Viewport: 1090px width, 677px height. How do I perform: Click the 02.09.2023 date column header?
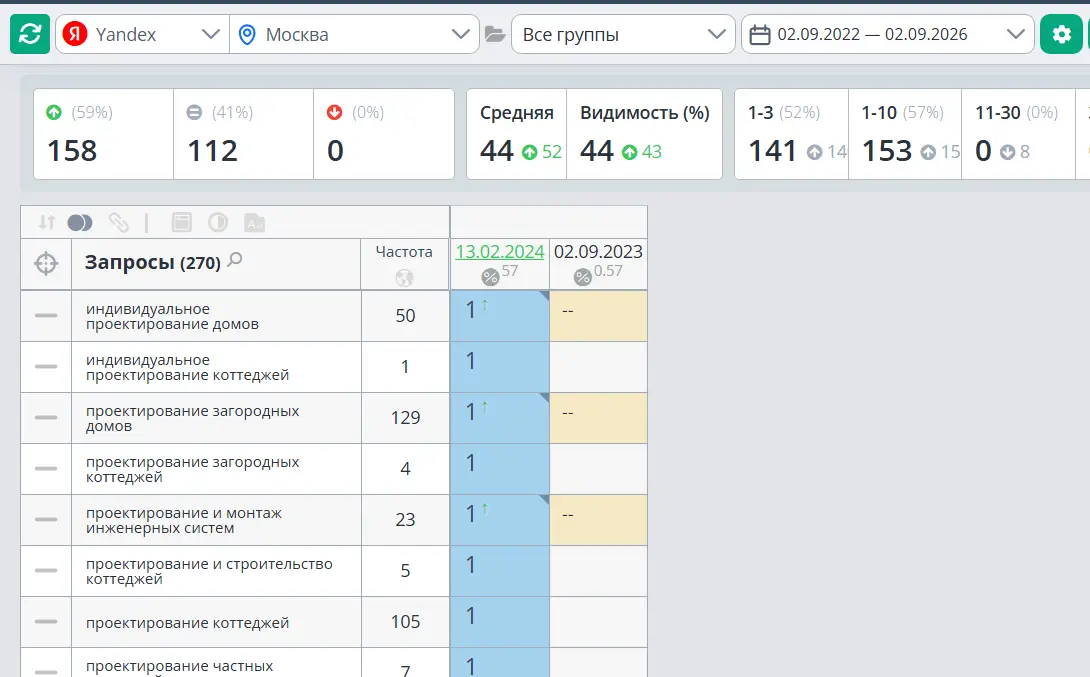(598, 252)
